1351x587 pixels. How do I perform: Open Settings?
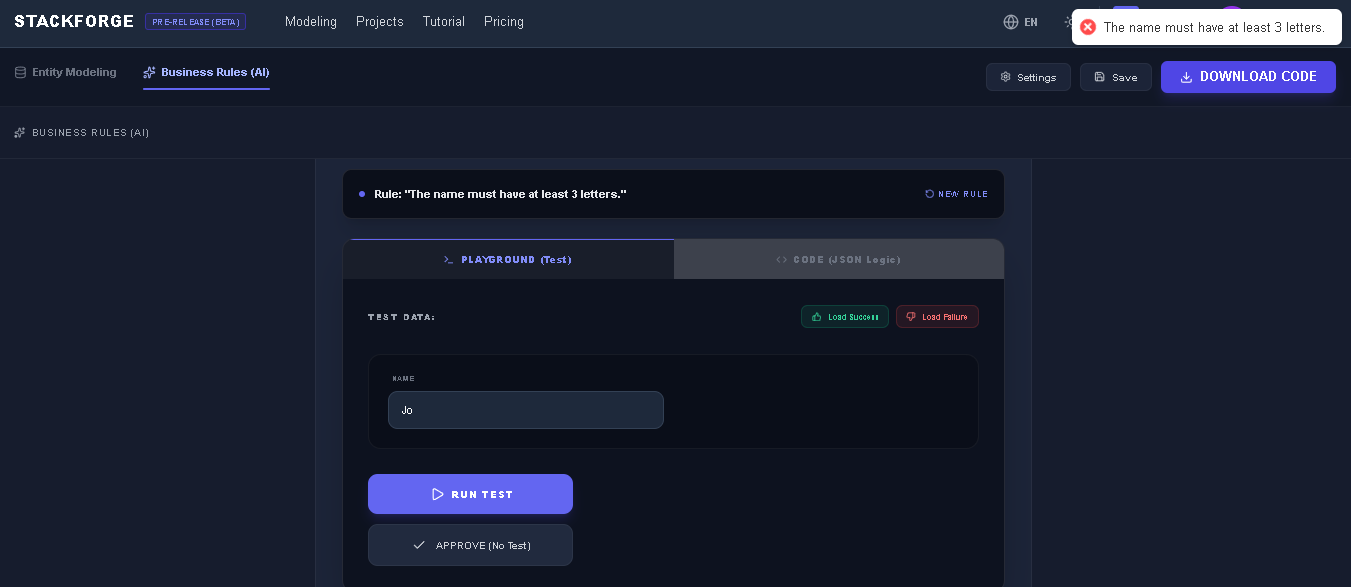tap(1028, 77)
